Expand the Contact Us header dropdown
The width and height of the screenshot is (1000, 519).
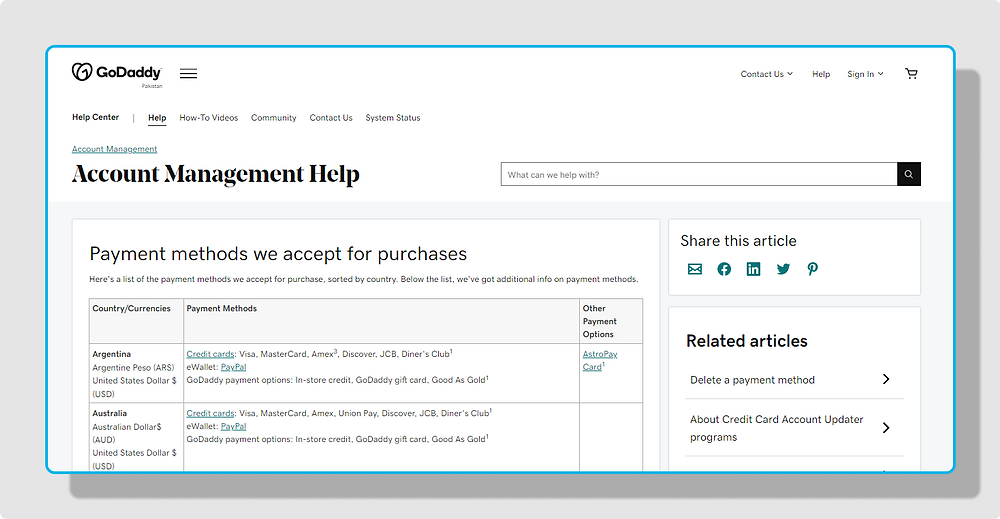point(767,74)
